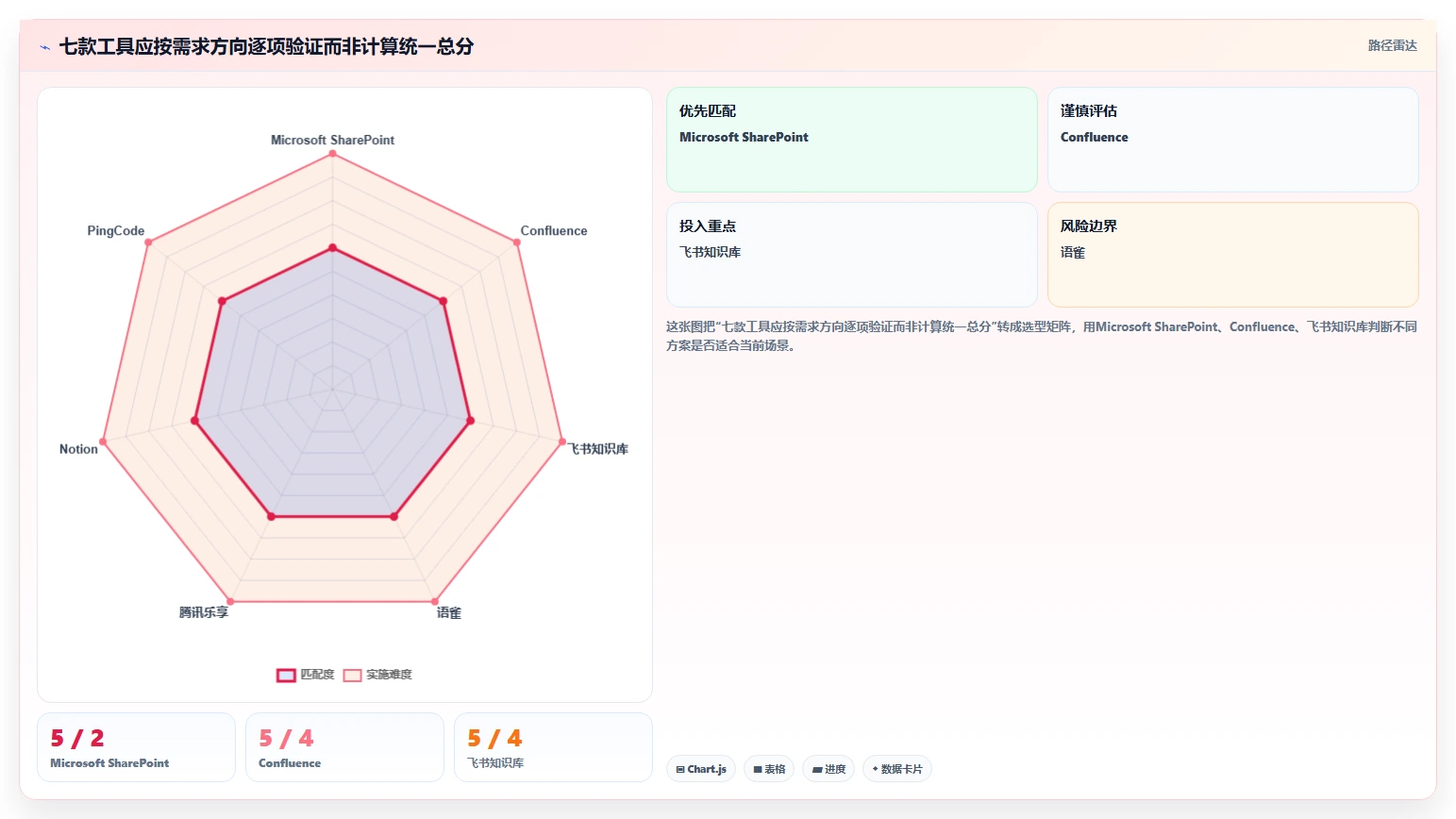The height and width of the screenshot is (819, 1456).
Task: Select the 表格 tag chip
Action: [770, 769]
